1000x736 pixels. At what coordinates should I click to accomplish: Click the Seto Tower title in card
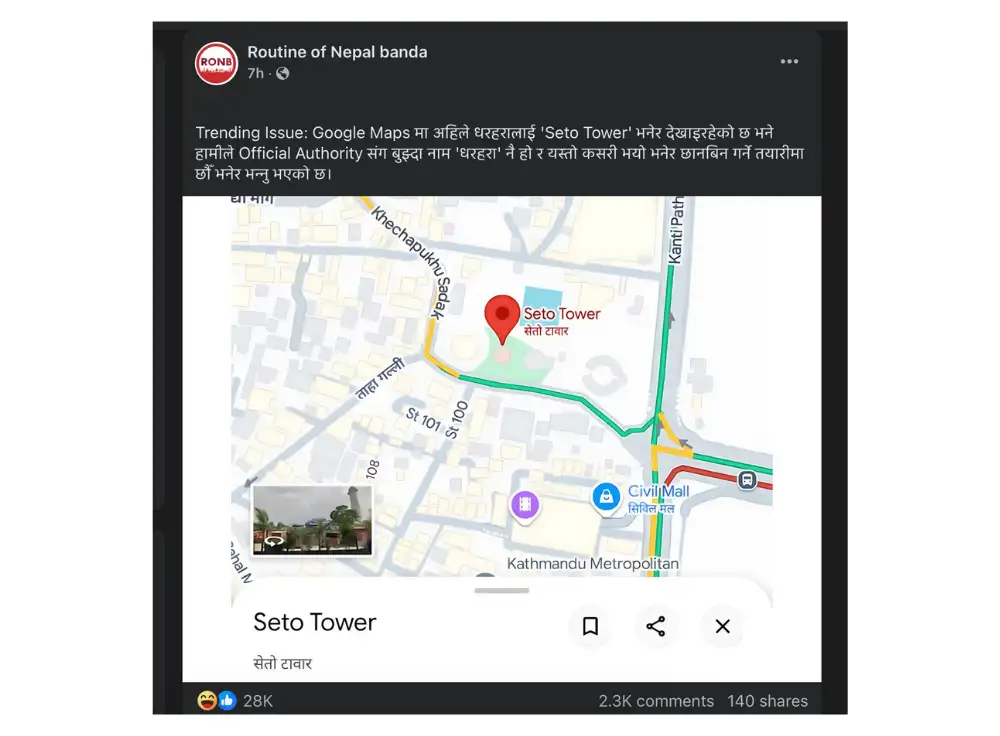[314, 622]
